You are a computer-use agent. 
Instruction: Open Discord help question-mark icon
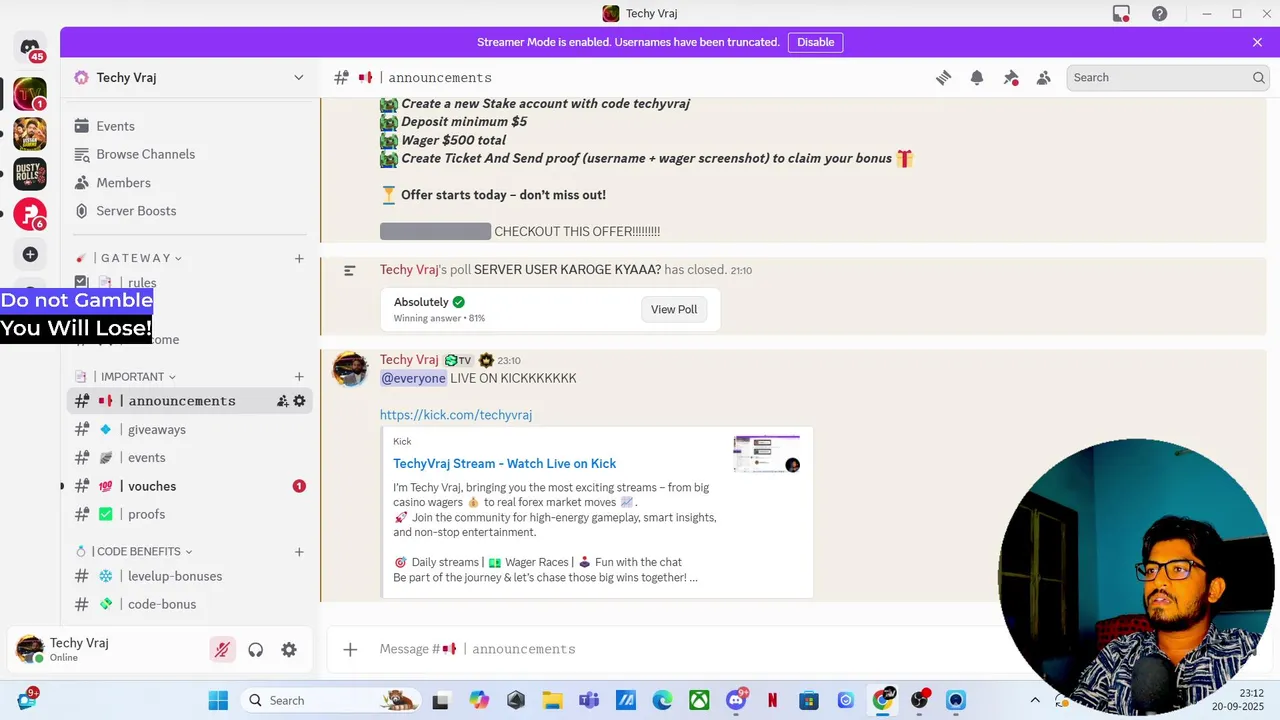[x=1159, y=14]
